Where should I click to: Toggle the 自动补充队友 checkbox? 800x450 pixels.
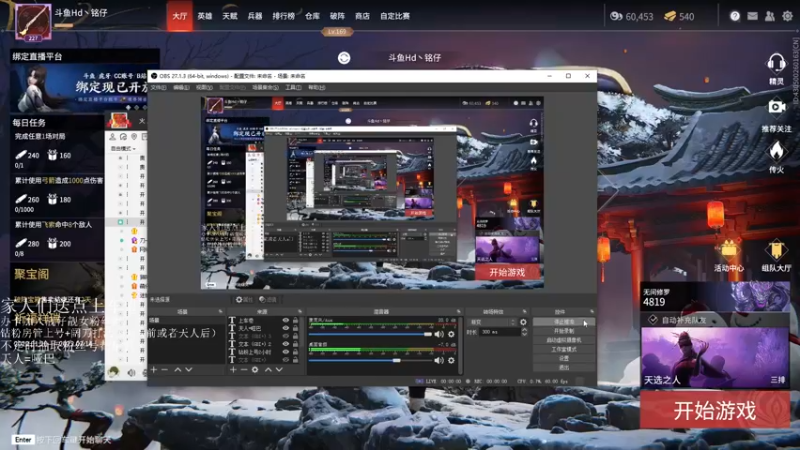(653, 320)
